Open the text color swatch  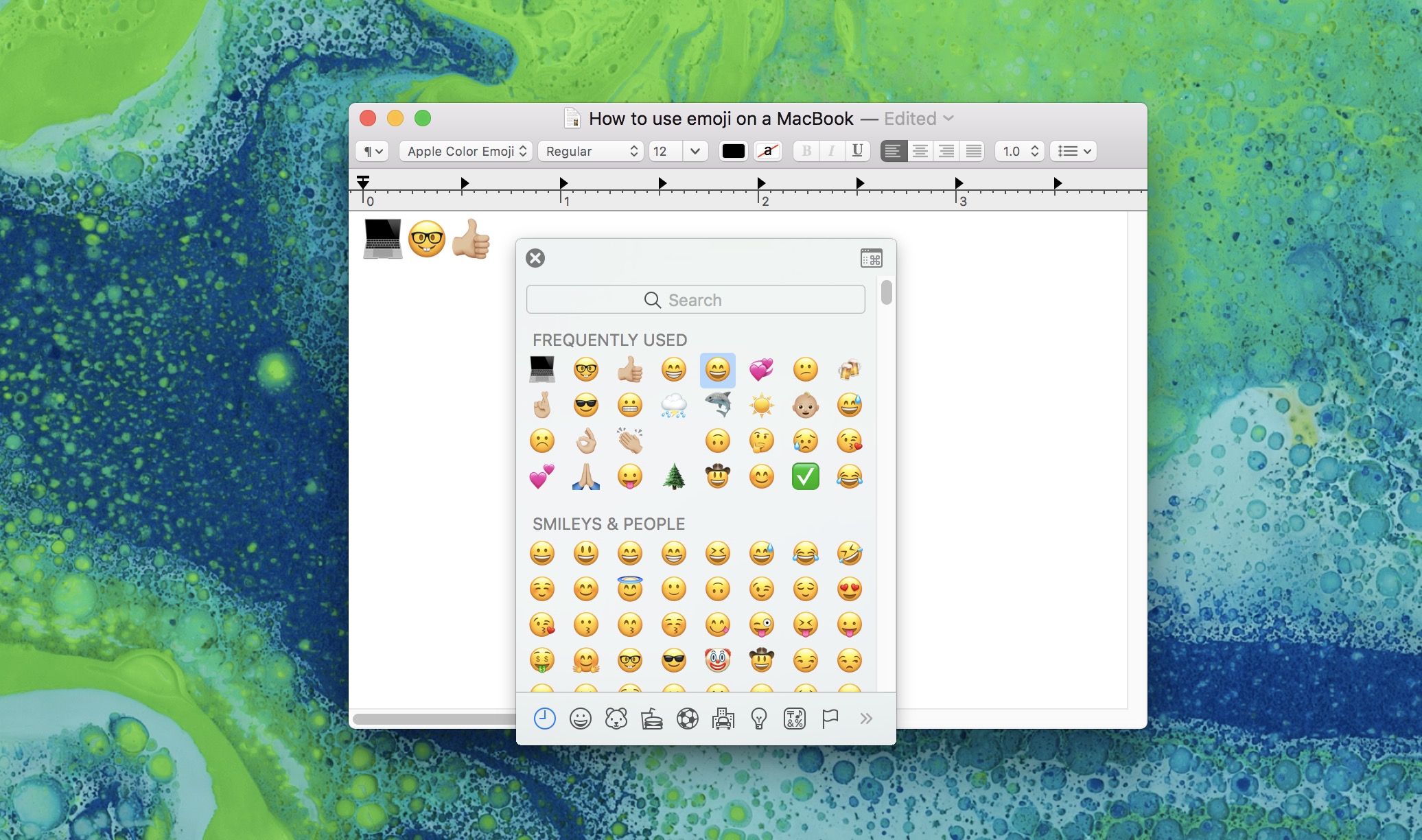pos(733,151)
